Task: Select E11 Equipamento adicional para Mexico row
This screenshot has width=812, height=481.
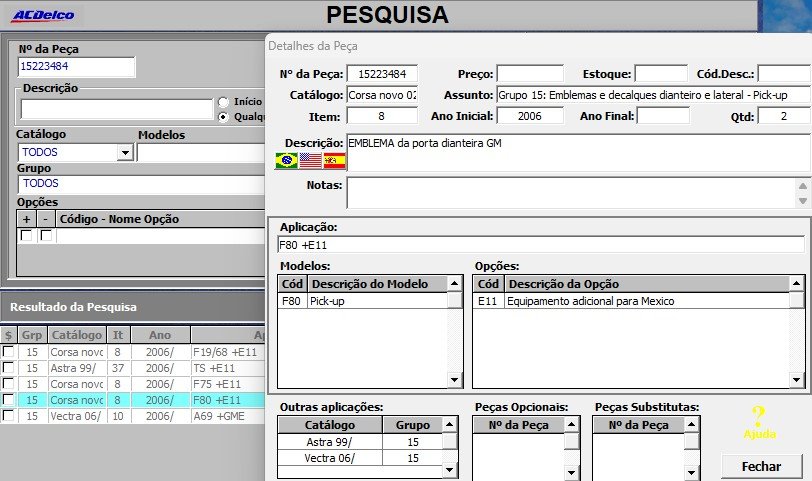Action: pos(631,301)
